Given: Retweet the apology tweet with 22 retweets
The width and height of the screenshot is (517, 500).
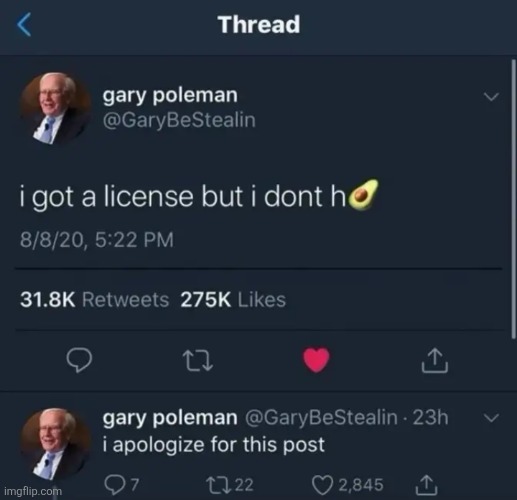Looking at the screenshot, I should [230, 485].
